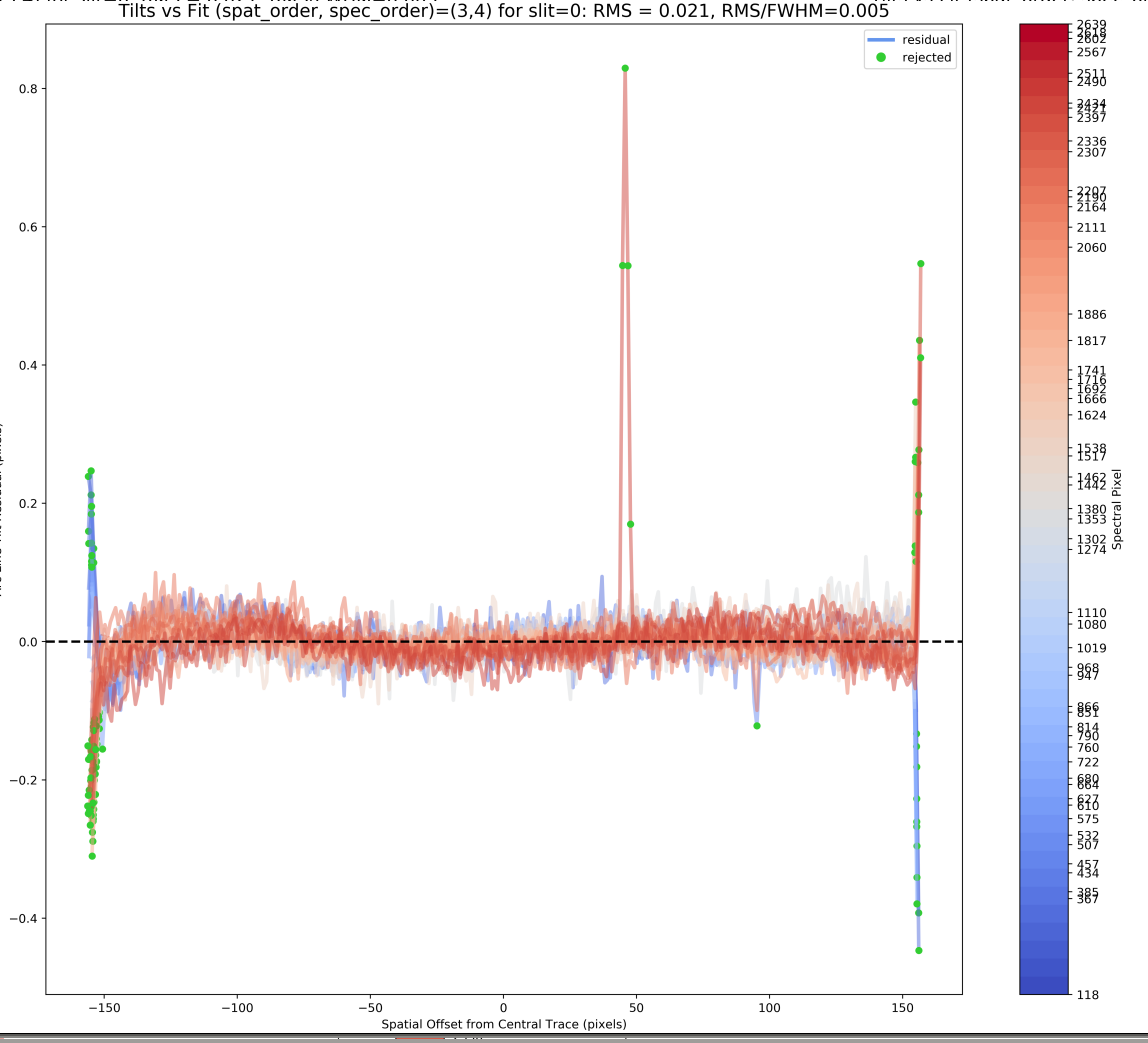Image resolution: width=1148 pixels, height=1043 pixels.
Task: Click the x-axis tick label −150
Action: pos(104,1008)
